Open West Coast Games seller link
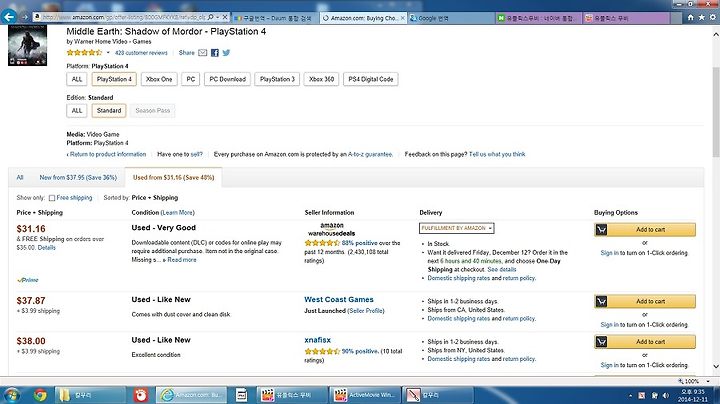The height and width of the screenshot is (404, 720). click(x=339, y=299)
